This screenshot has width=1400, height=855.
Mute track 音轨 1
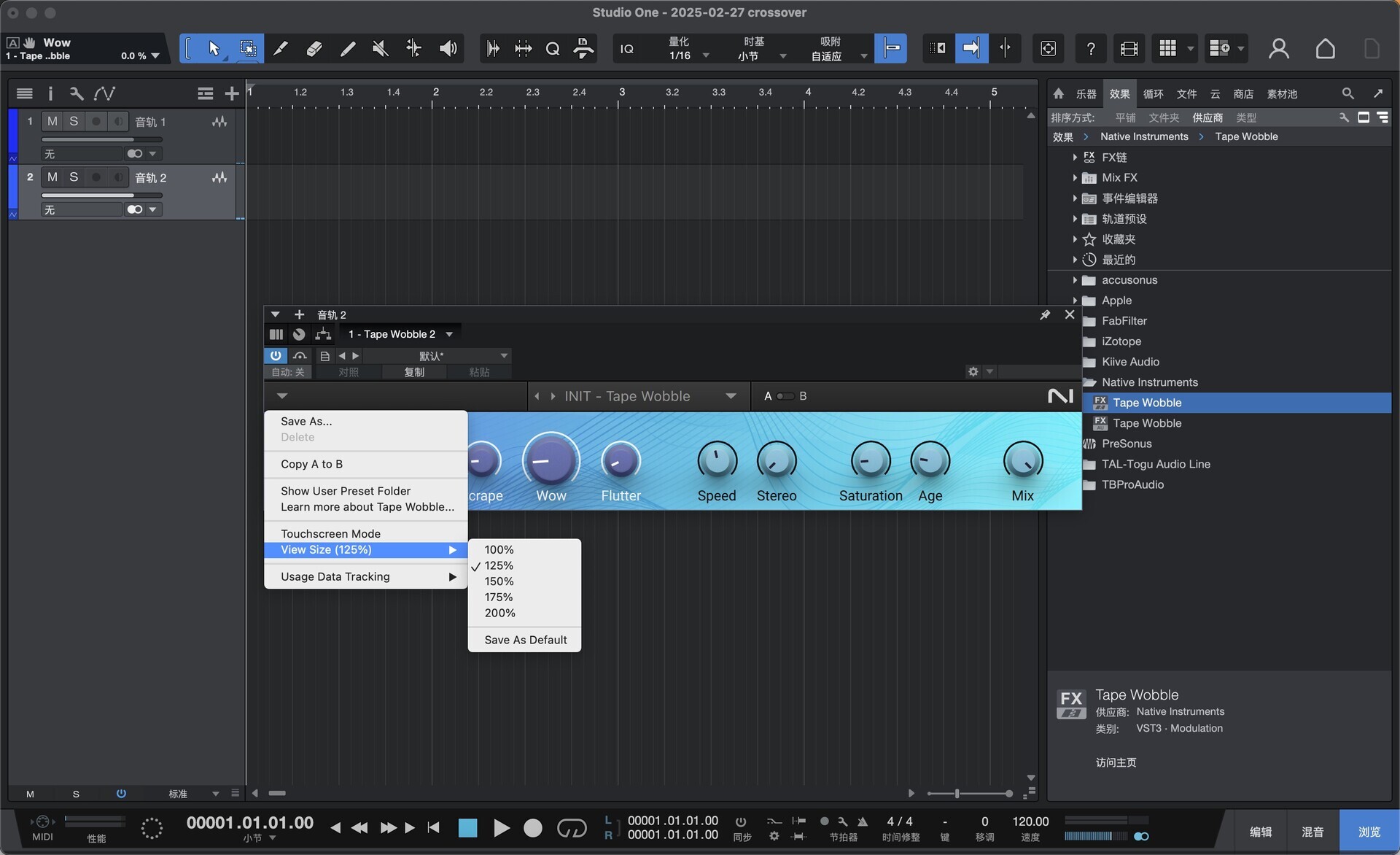[x=52, y=121]
